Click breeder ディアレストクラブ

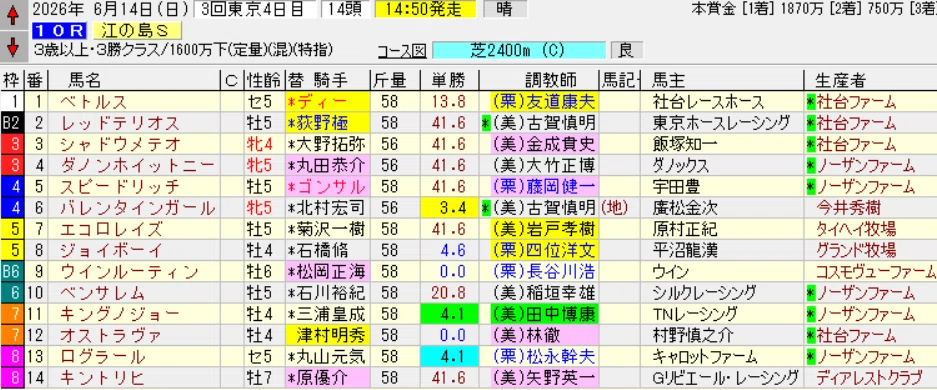click(x=869, y=377)
